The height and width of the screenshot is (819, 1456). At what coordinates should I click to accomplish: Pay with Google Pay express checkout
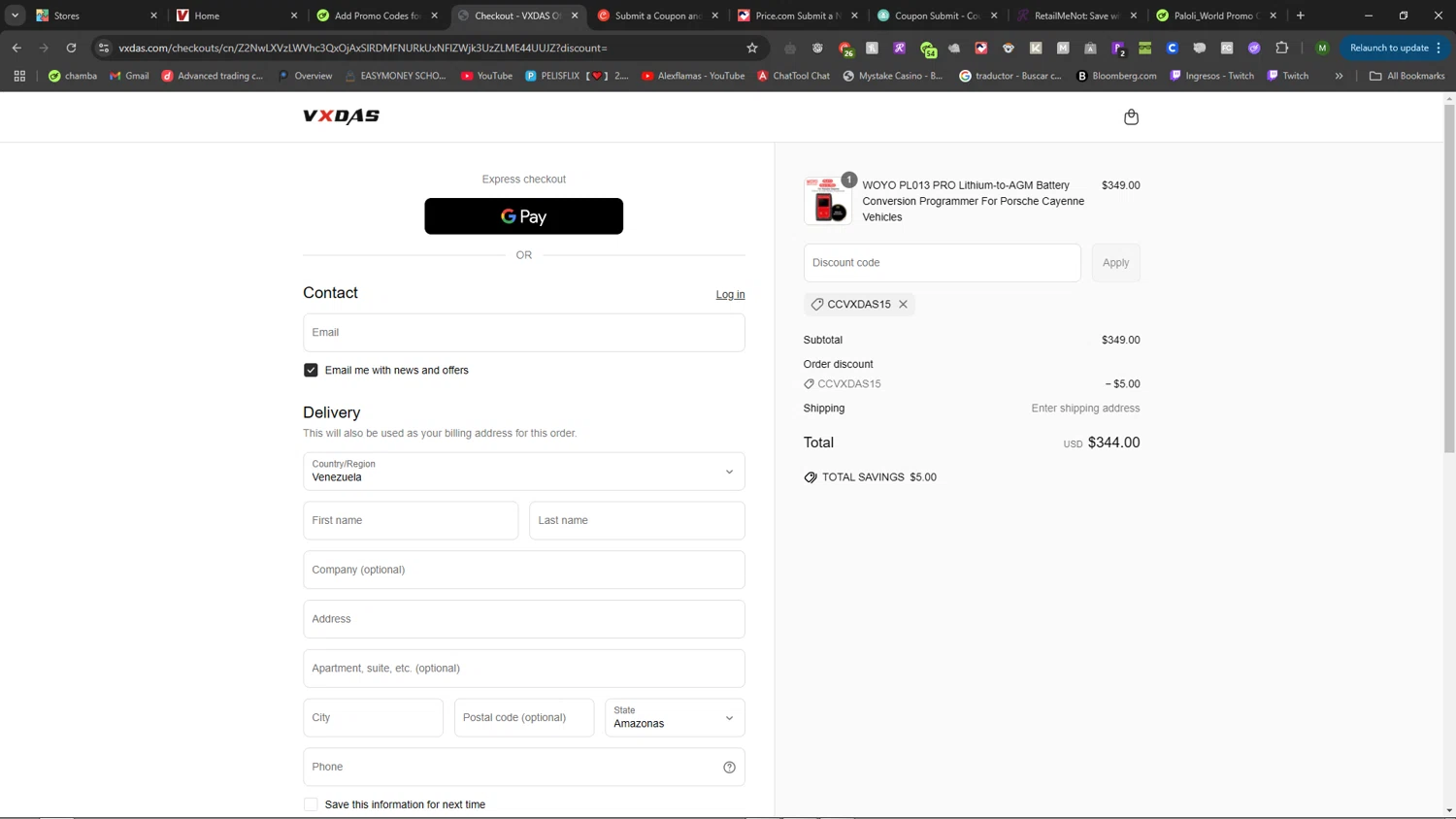(524, 216)
